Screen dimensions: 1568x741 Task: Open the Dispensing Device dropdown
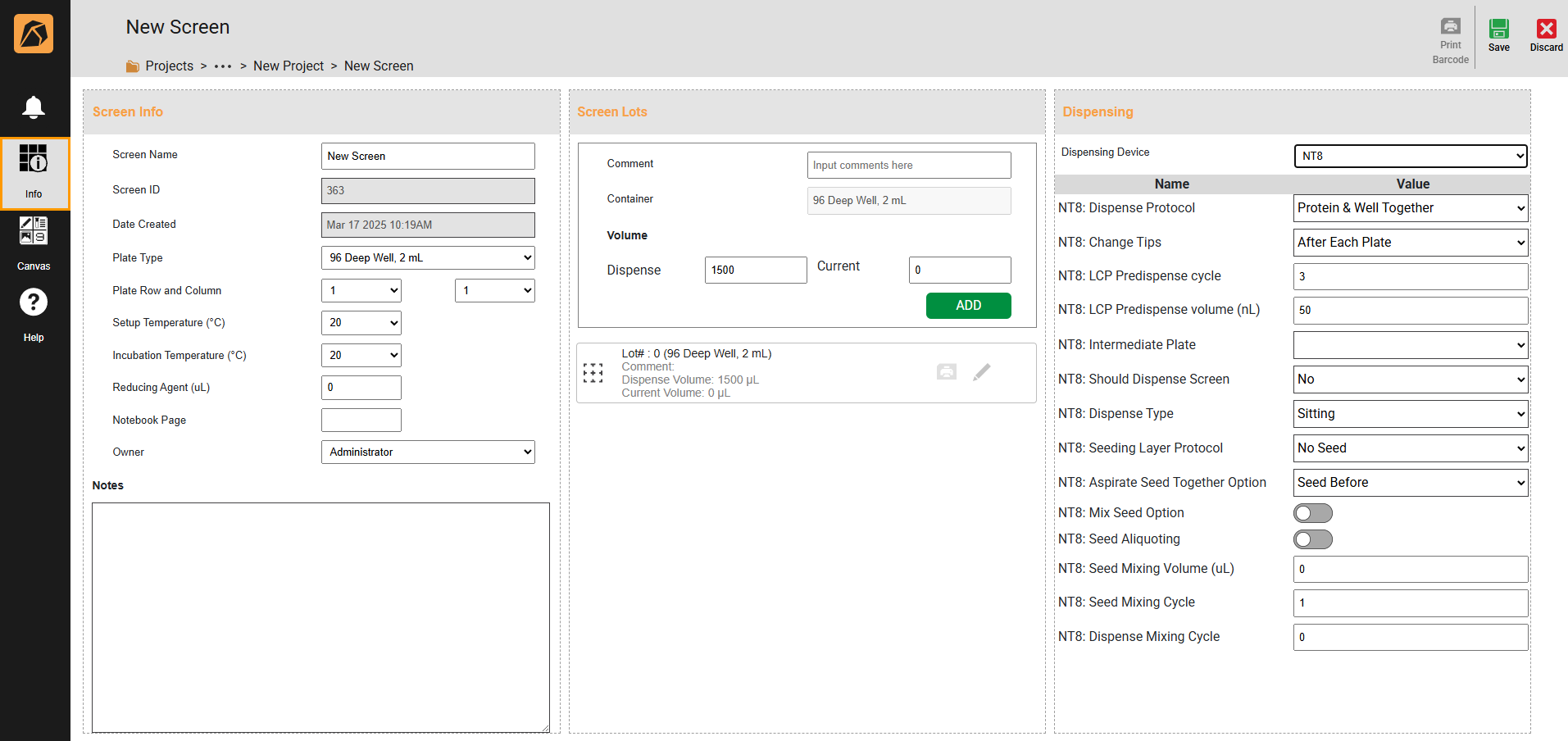coord(1411,156)
